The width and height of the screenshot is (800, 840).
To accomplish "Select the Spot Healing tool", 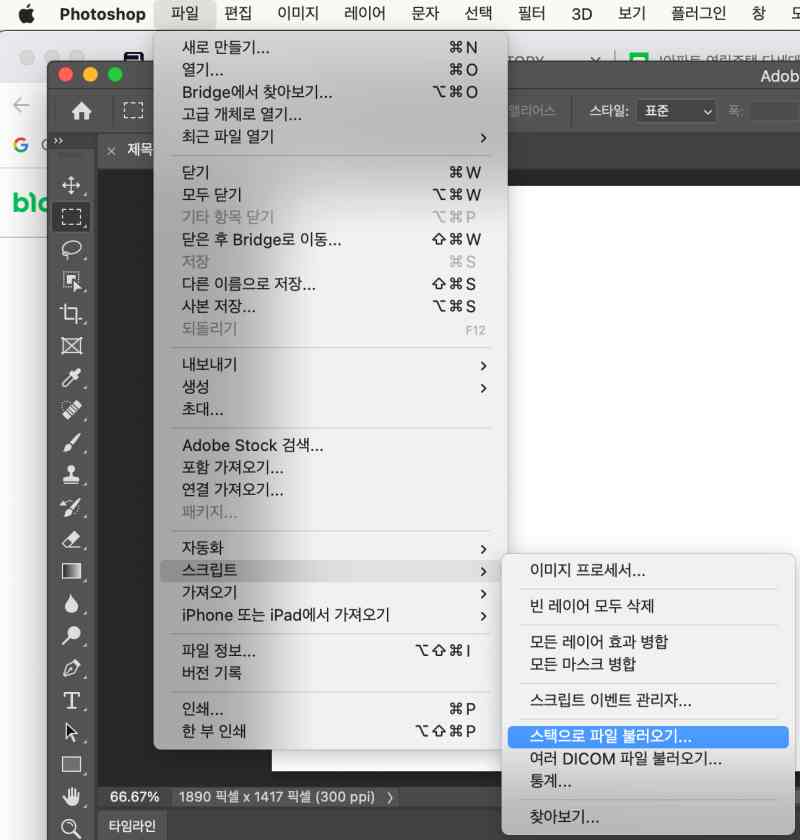I will click(71, 410).
